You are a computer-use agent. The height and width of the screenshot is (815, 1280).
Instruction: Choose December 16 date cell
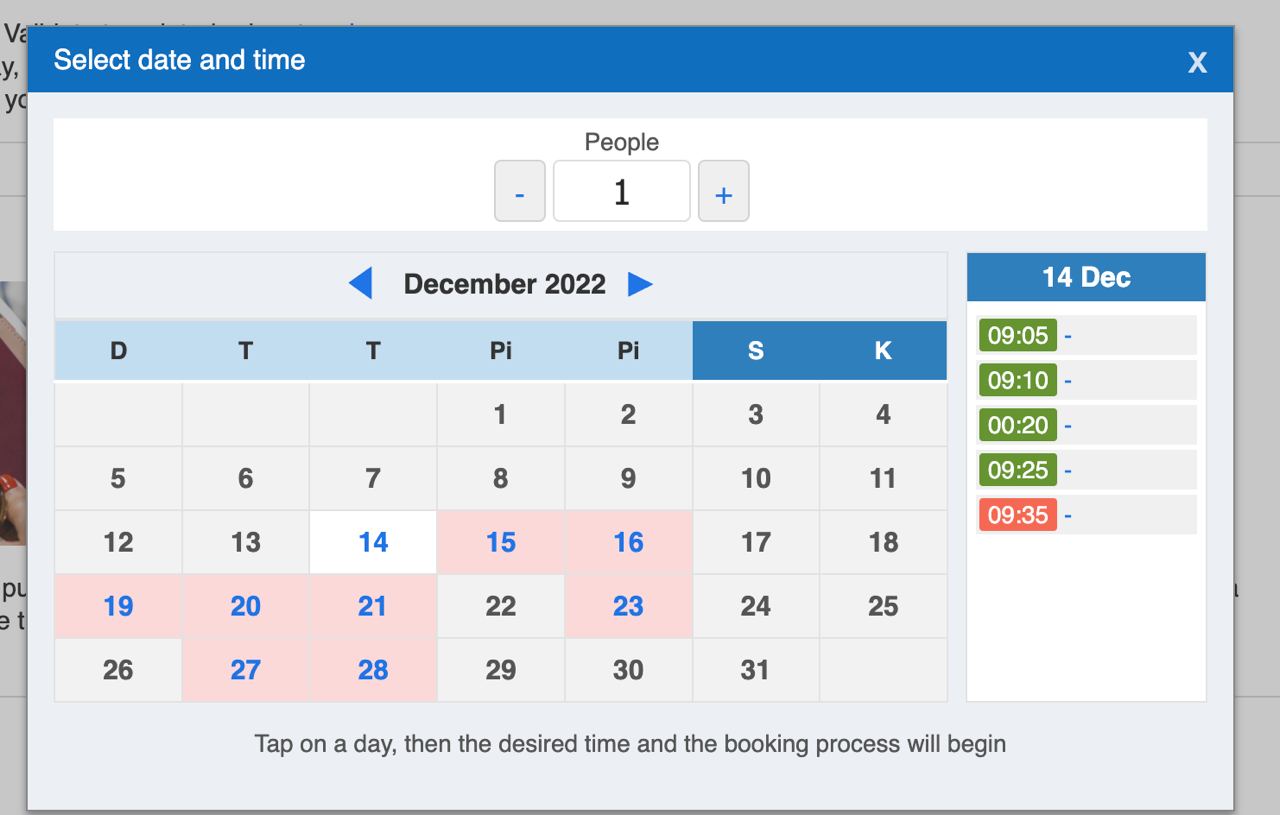[628, 542]
